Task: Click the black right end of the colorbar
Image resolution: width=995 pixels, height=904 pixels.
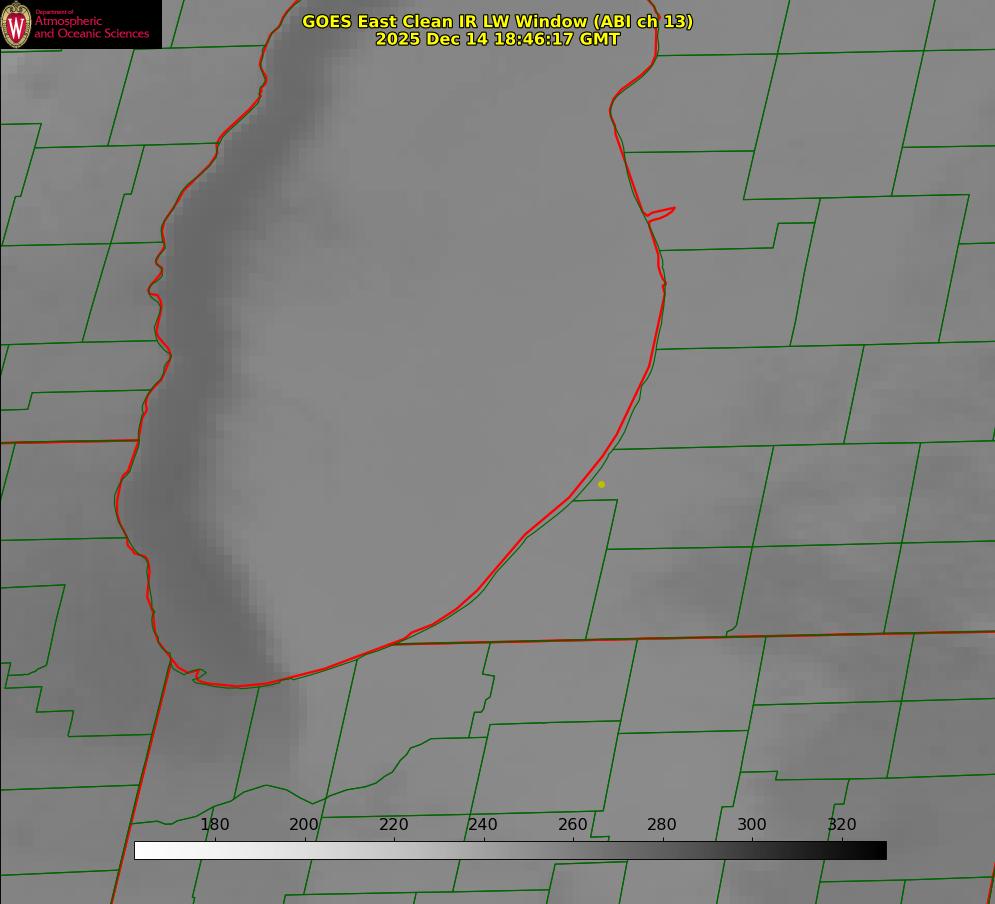Action: pyautogui.click(x=879, y=850)
